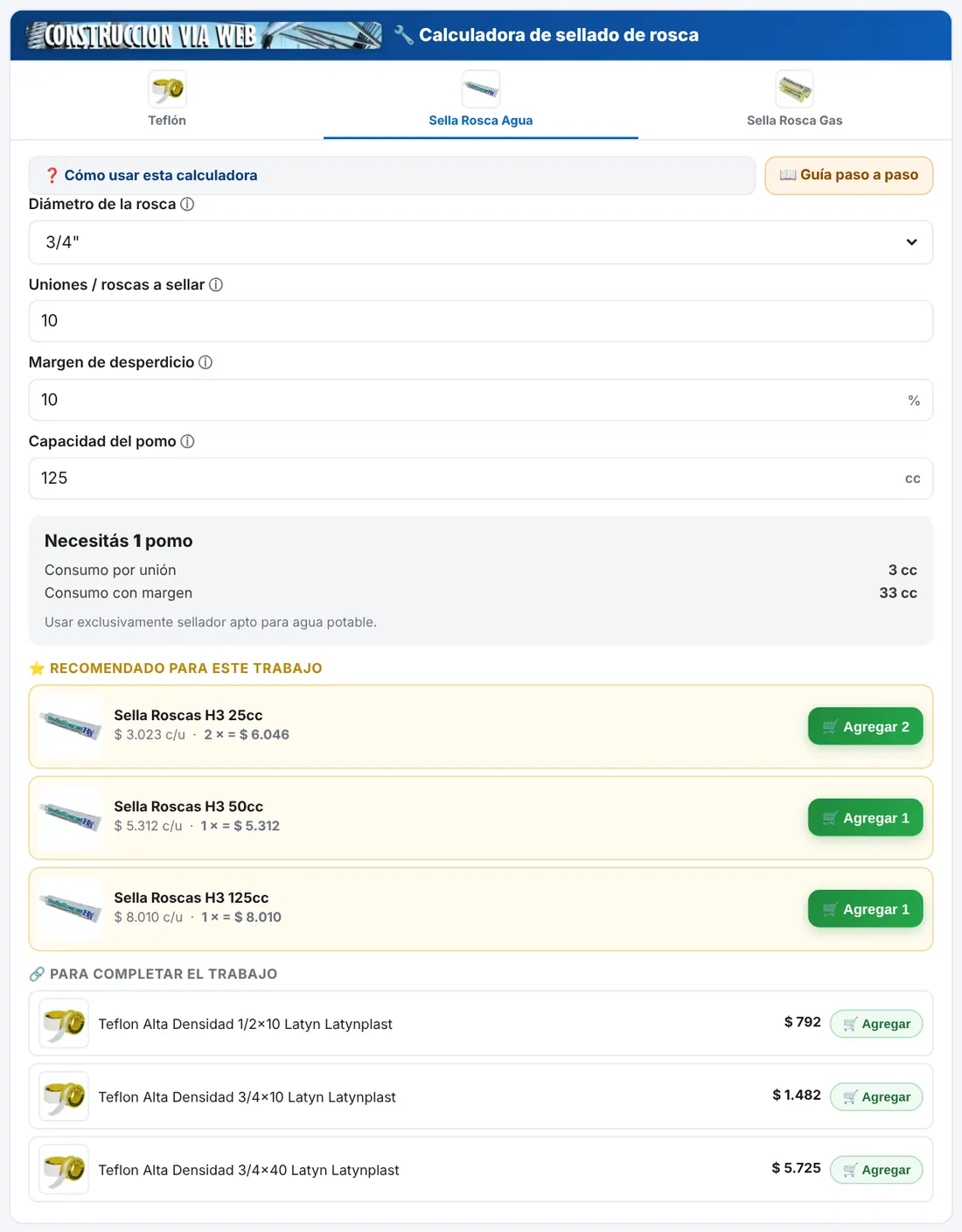
Task: Open the Teflon 3/4×10 Latyn product image
Action: coord(64,1096)
